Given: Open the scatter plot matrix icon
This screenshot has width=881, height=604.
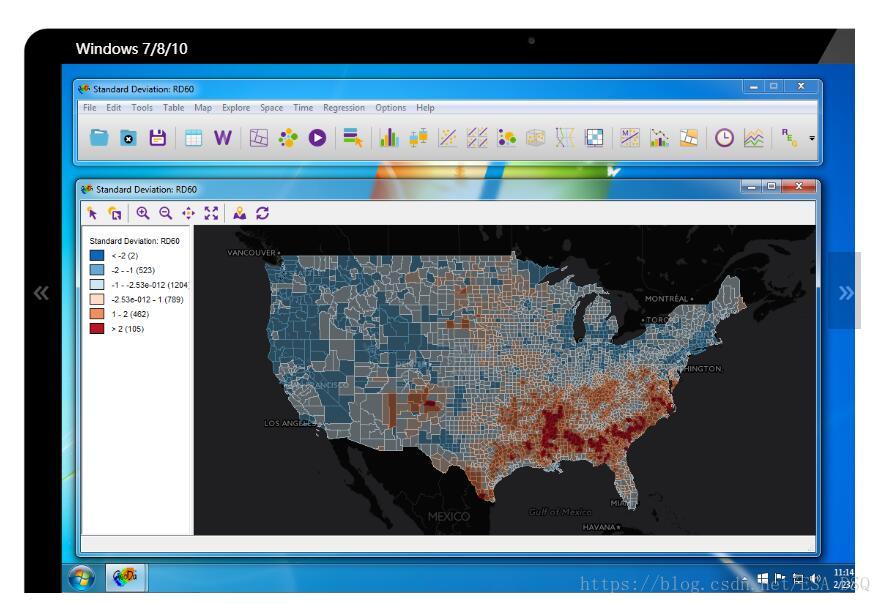Looking at the screenshot, I should (477, 137).
